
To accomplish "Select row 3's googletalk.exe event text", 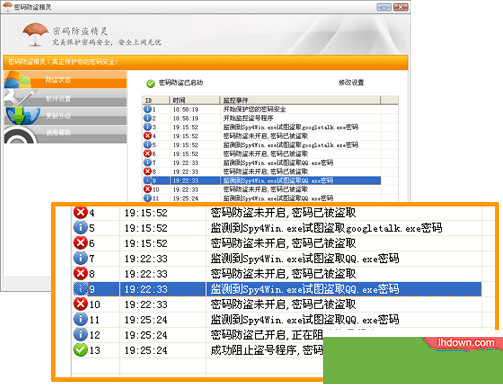I will point(290,127).
